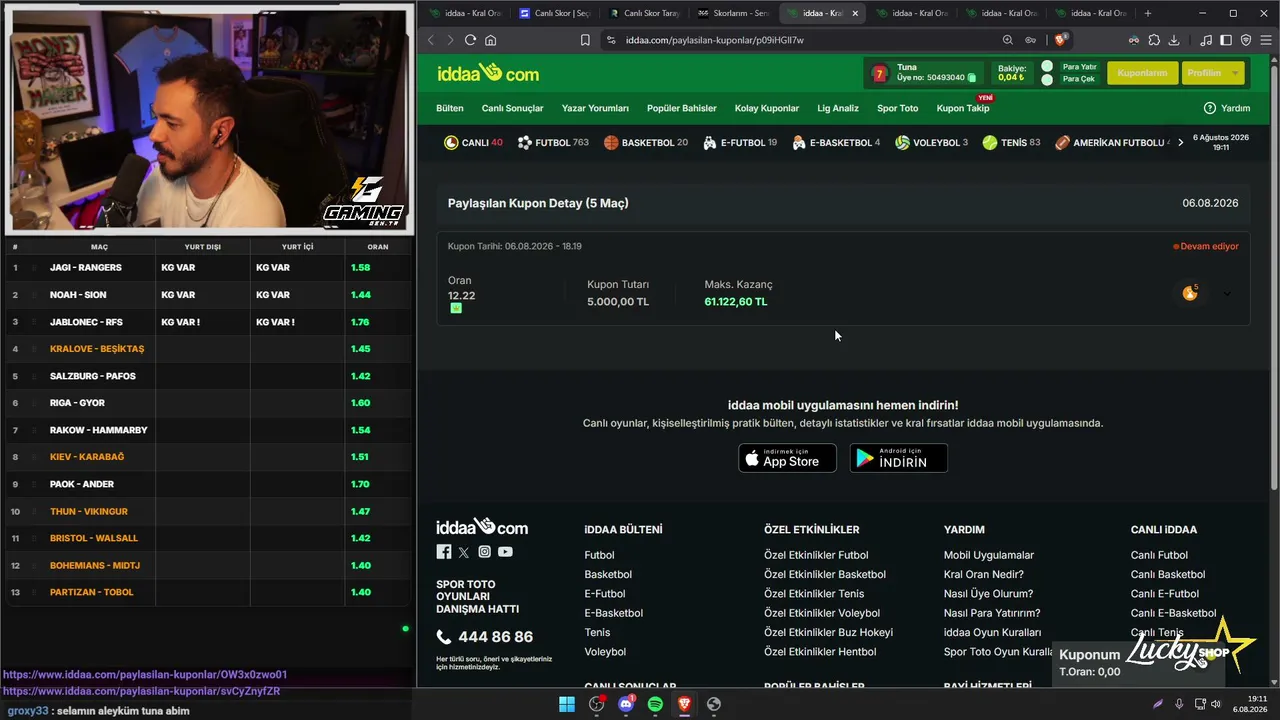Click the KRALOVE - BEŞİKTAŞ match row
This screenshot has height=720, width=1280.
[208, 349]
